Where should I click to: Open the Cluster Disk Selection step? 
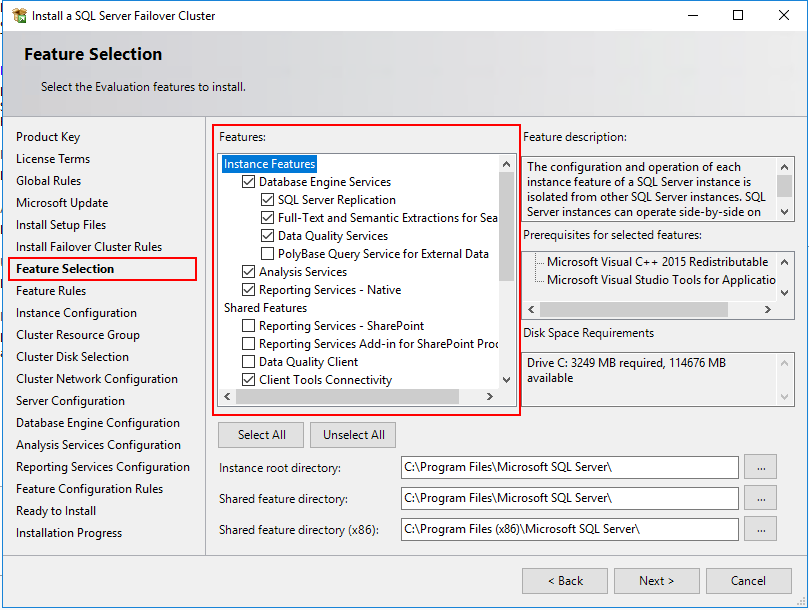point(72,357)
